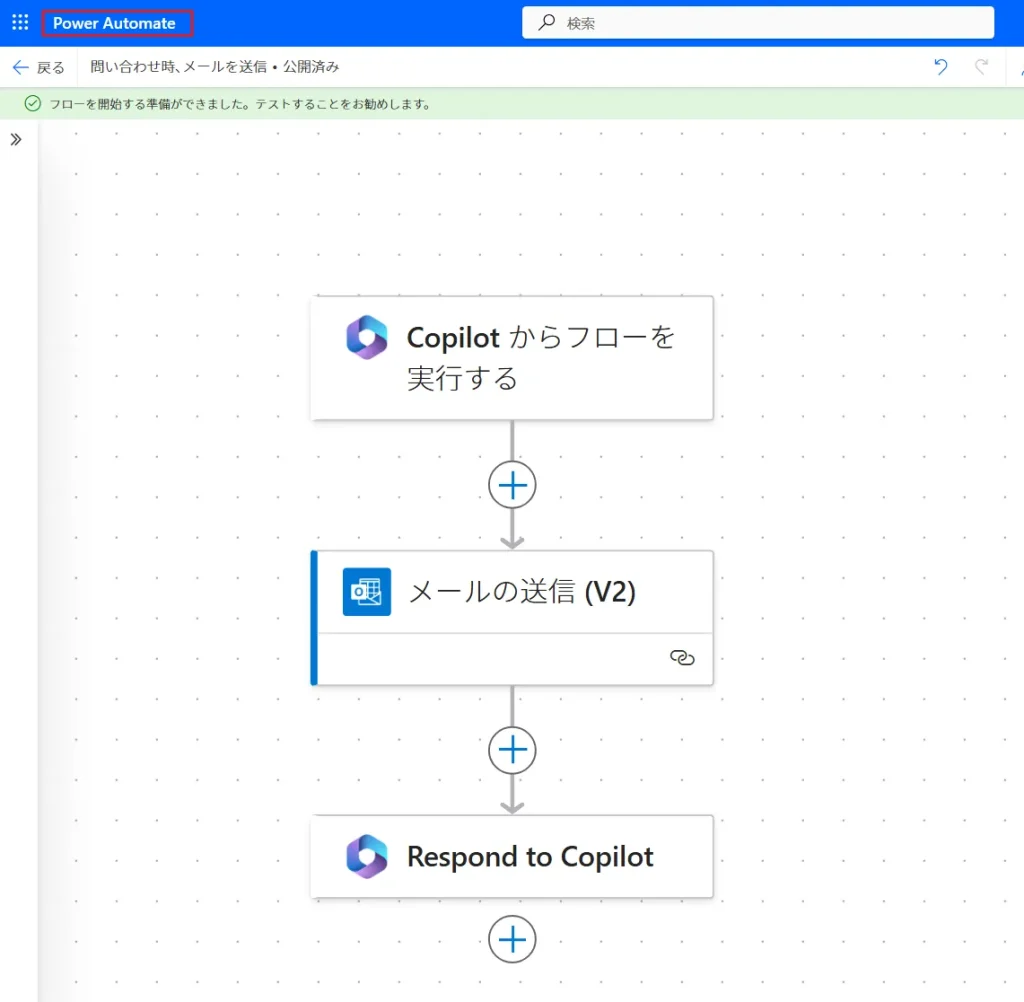This screenshot has height=1002, width=1024.
Task: Click the green checkmark status icon
Action: (33, 103)
